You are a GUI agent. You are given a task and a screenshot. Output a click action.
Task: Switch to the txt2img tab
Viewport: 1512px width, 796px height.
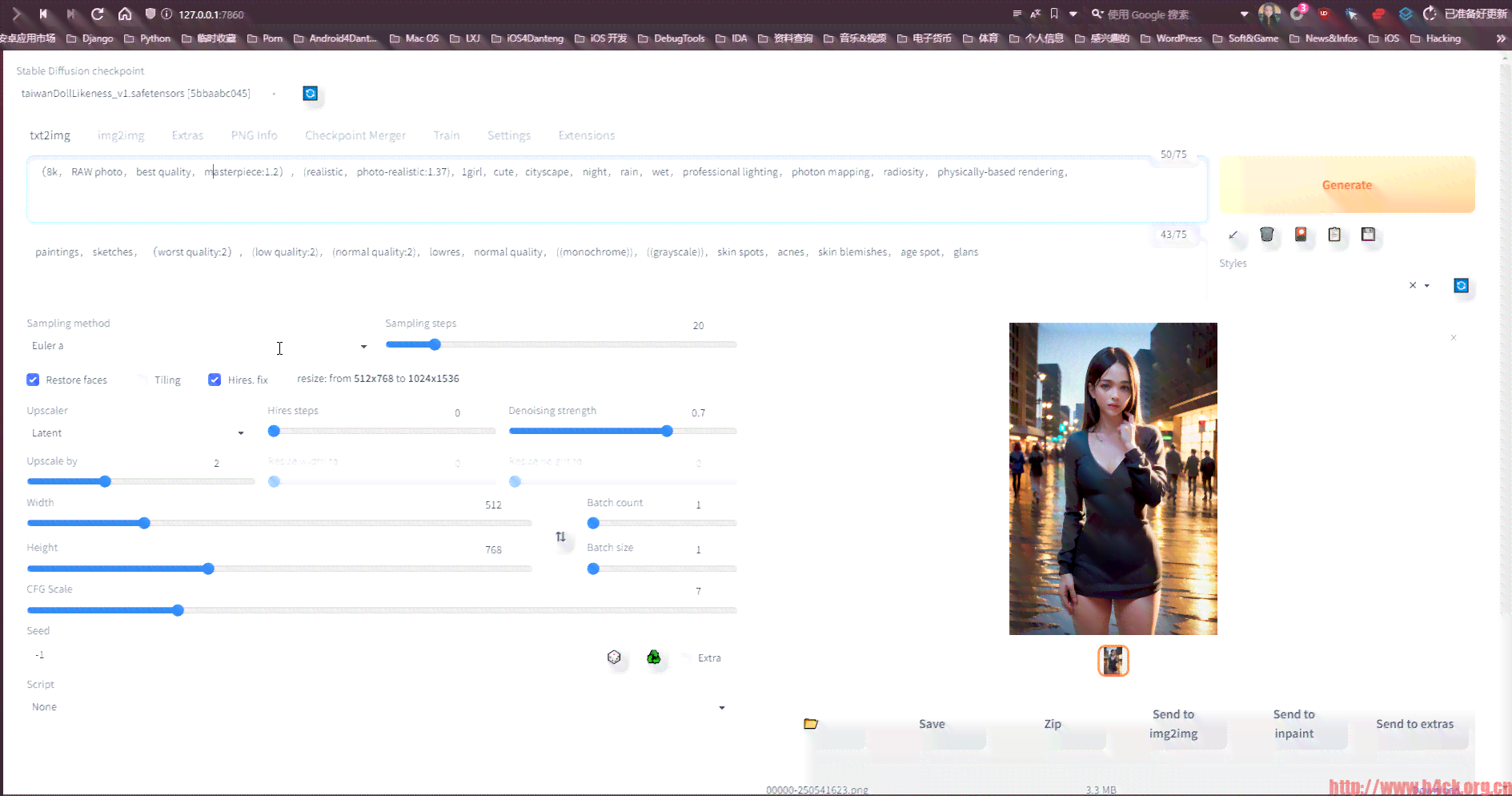[50, 135]
